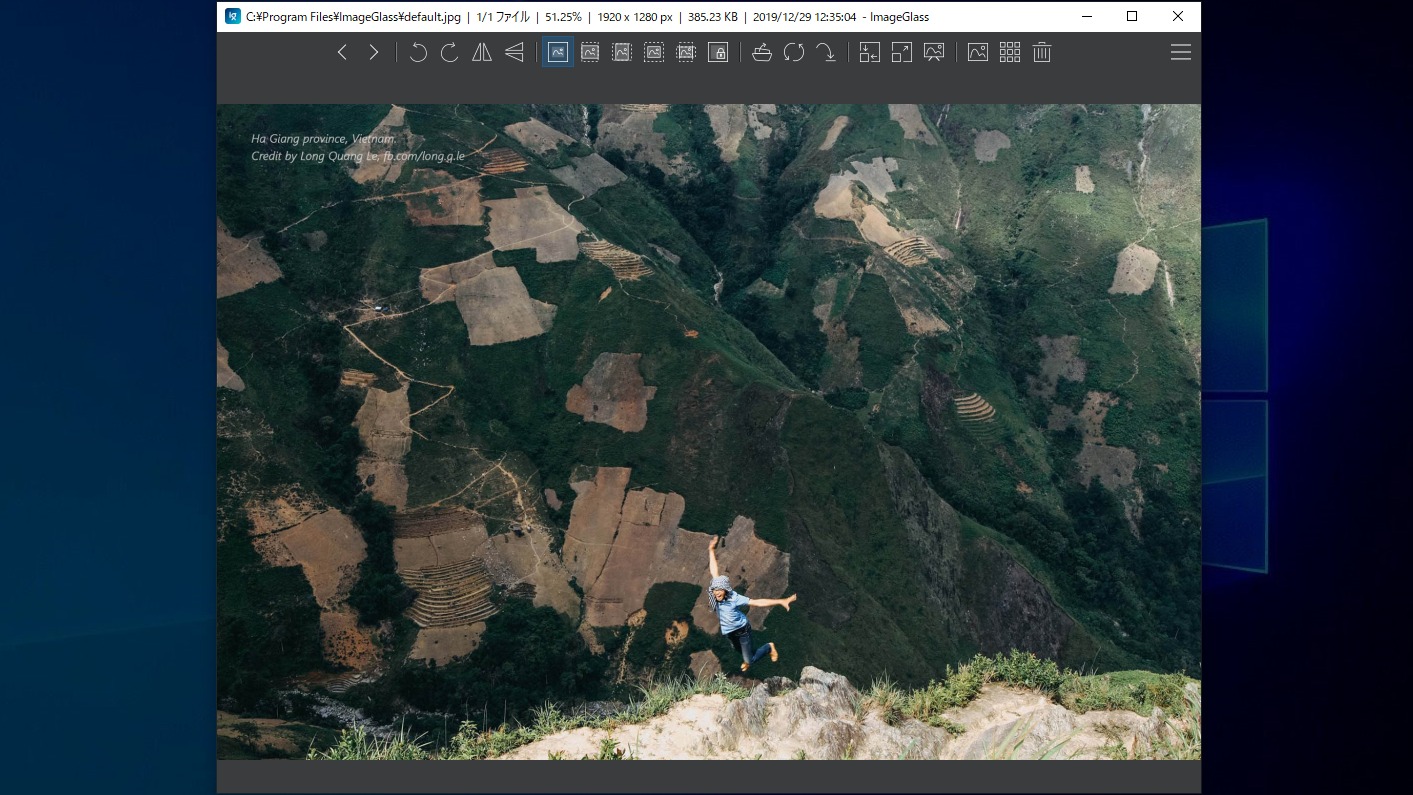Screen dimensions: 1413x795
Task: Enable the padlock zoom mode
Action: [718, 52]
